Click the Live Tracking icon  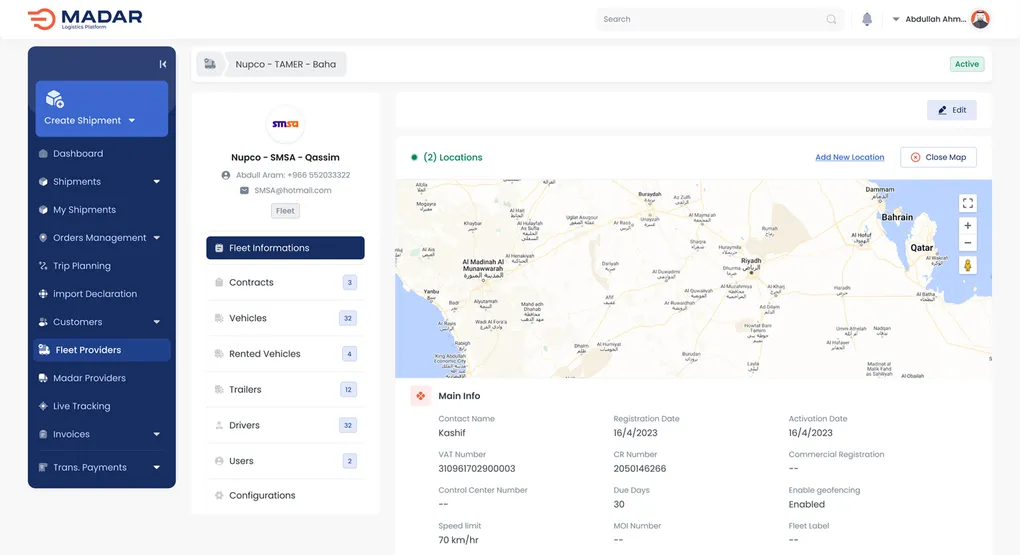43,406
